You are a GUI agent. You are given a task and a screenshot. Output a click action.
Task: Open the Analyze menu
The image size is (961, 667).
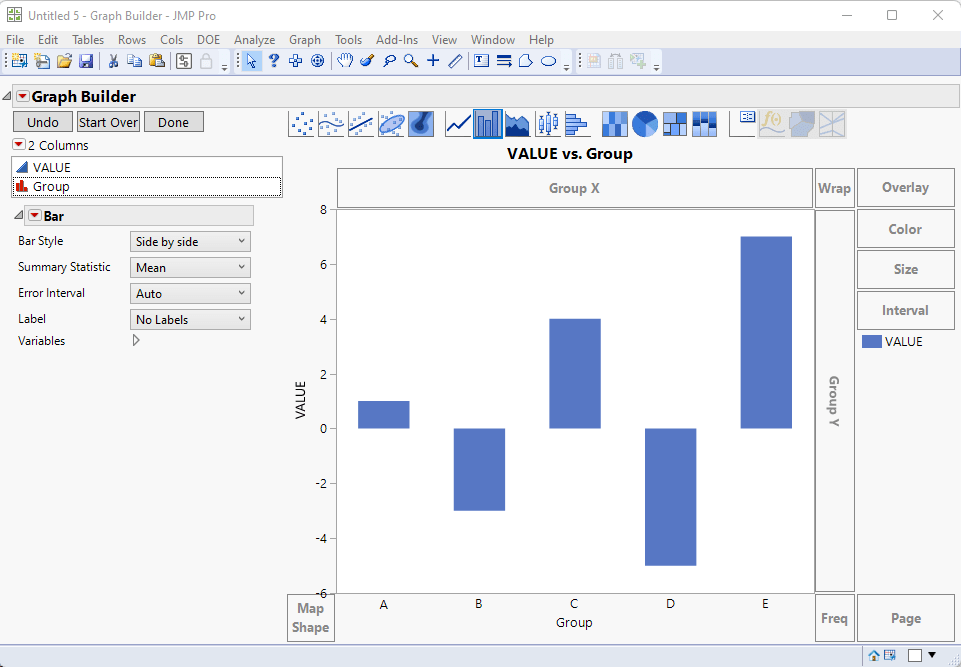(x=254, y=40)
